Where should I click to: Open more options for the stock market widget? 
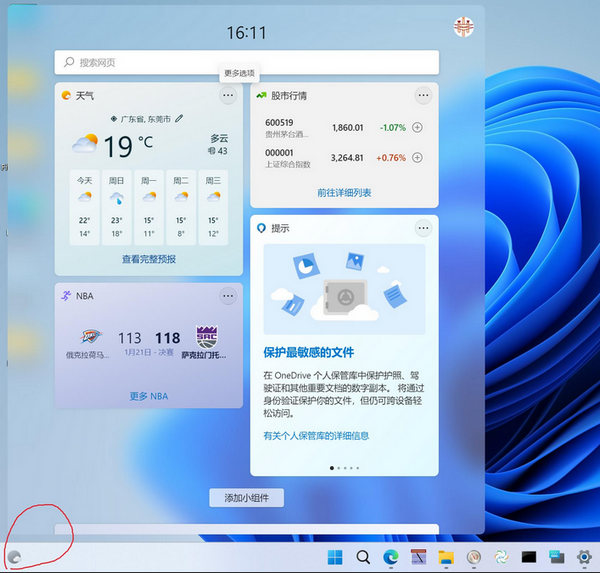pyautogui.click(x=423, y=96)
